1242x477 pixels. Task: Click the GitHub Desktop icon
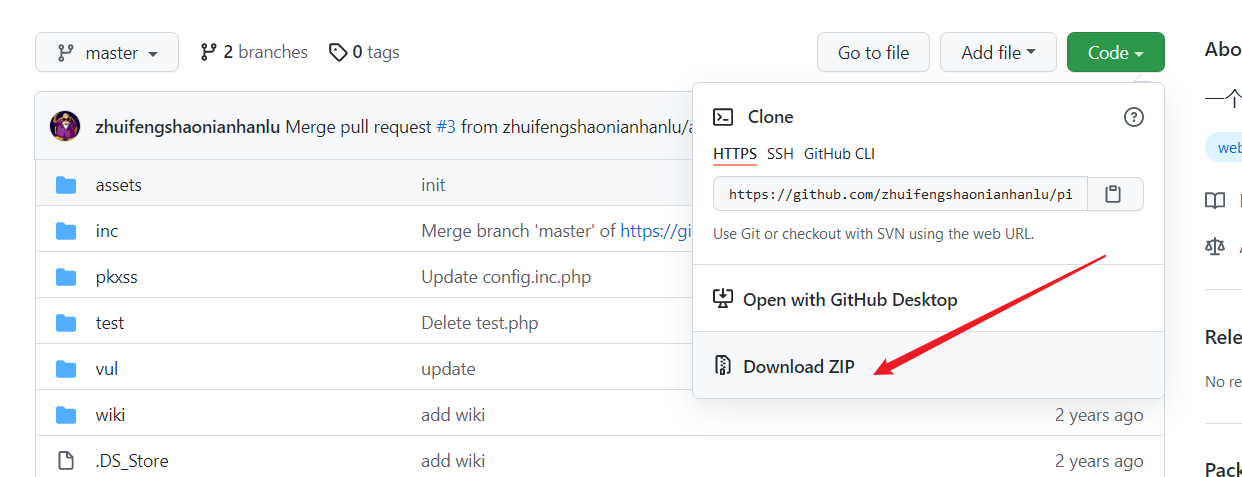pyautogui.click(x=723, y=299)
